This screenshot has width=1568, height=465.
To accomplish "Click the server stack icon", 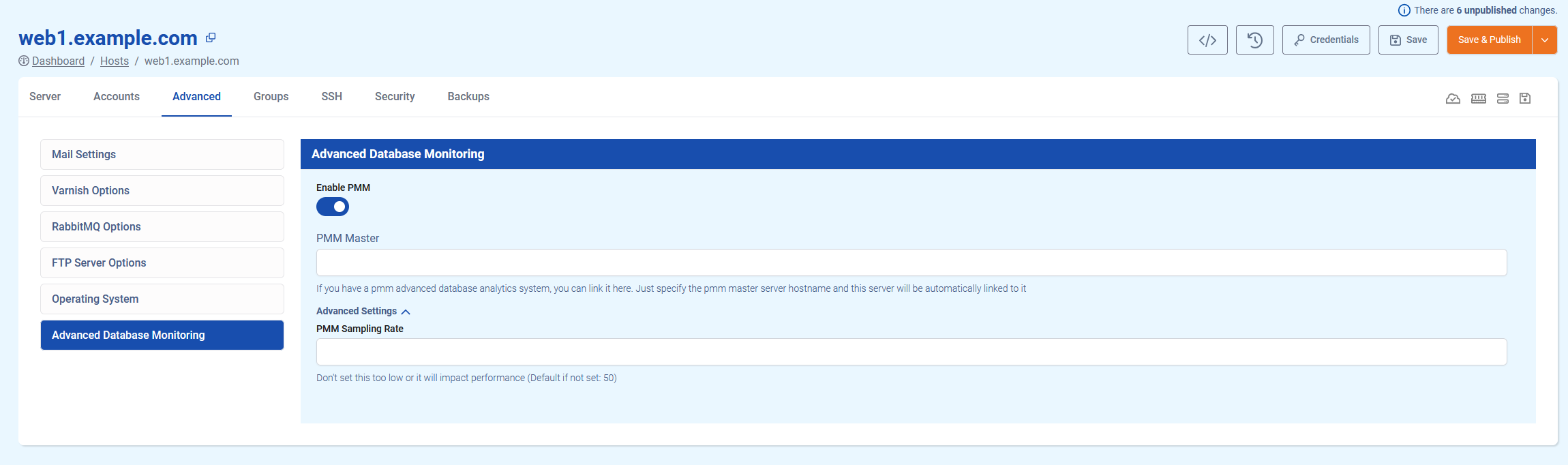I will click(x=1503, y=99).
